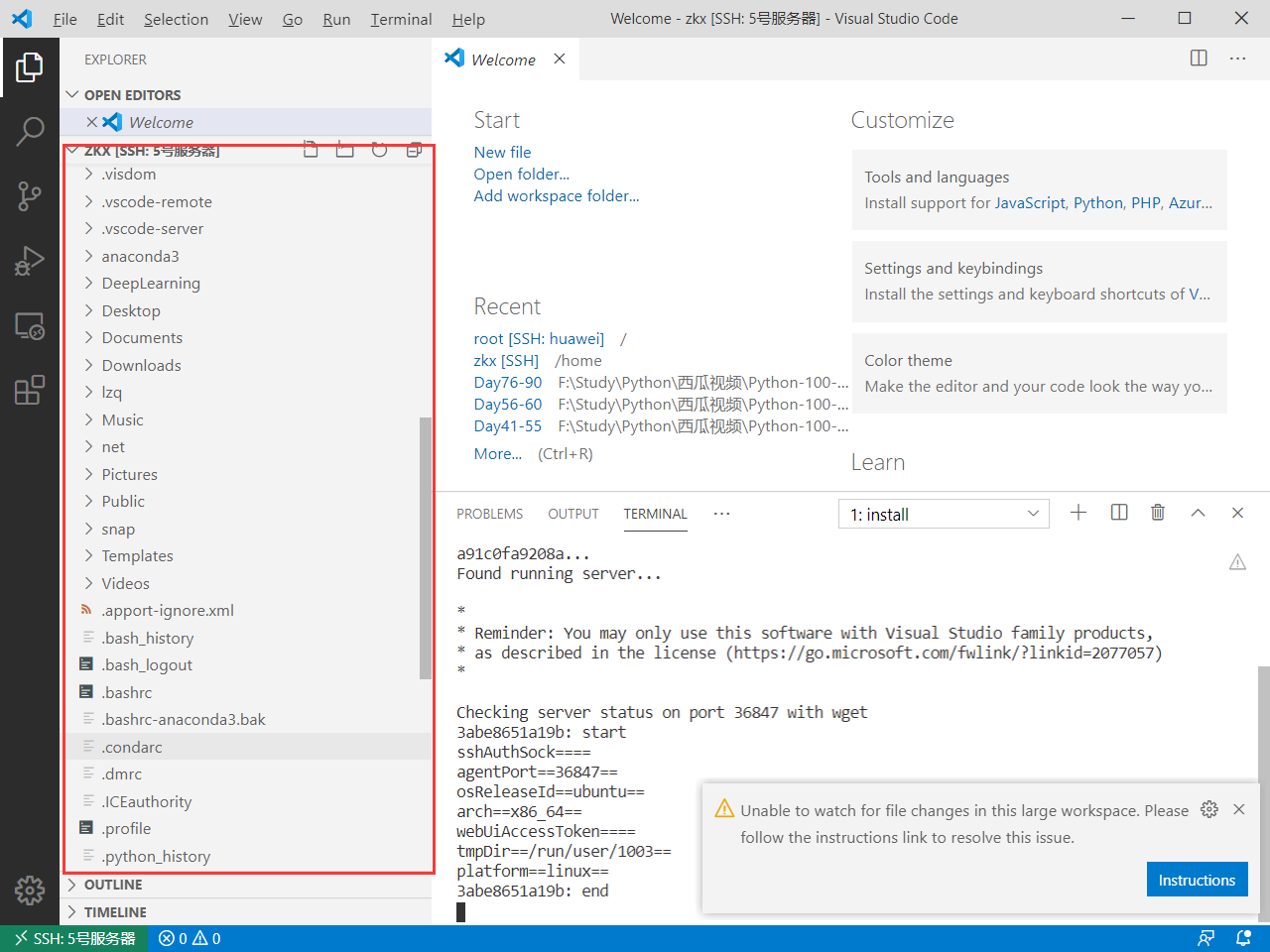The image size is (1270, 952).
Task: Click errors and warnings status indicator
Action: 190,938
